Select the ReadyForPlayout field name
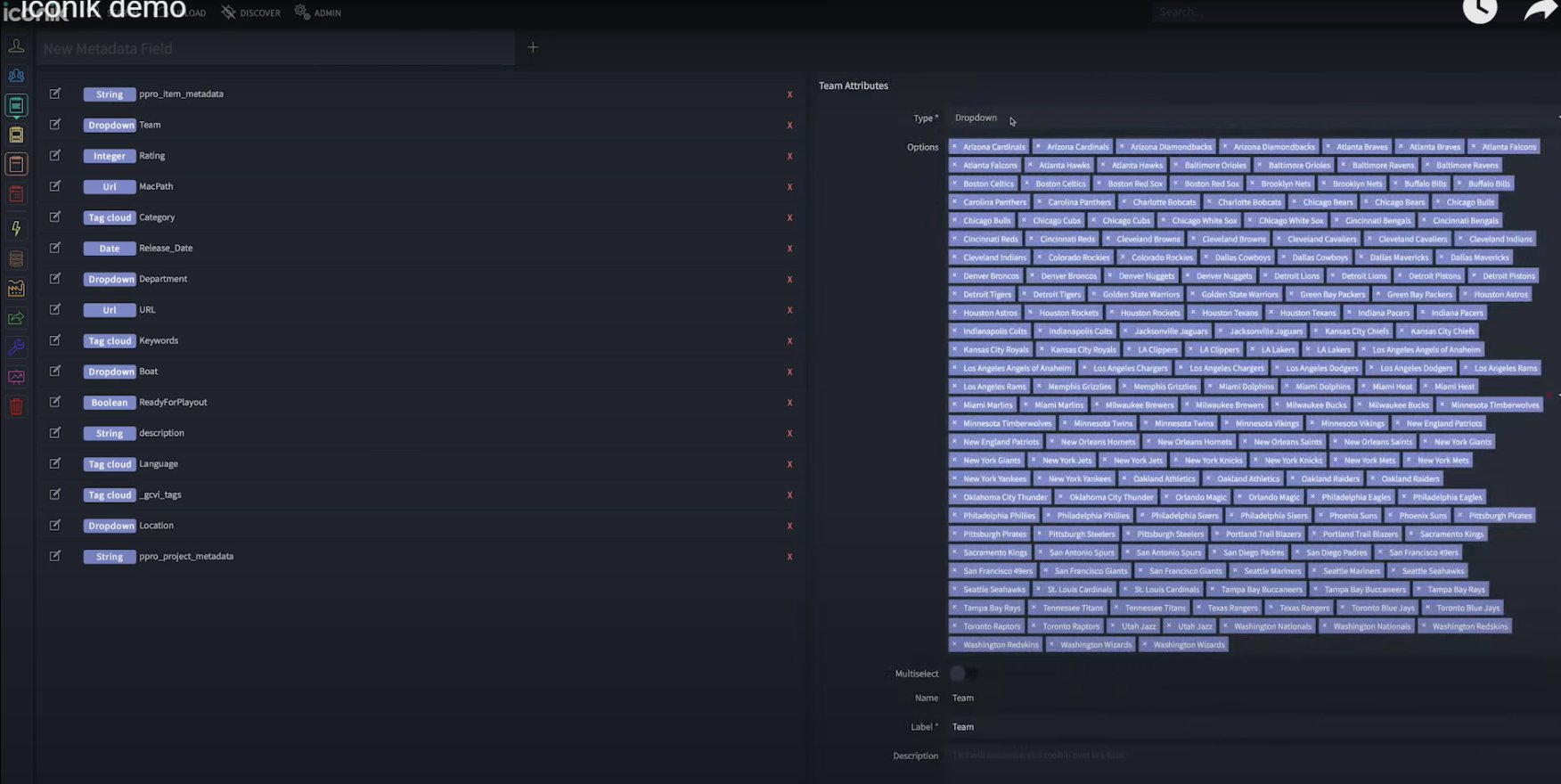The width and height of the screenshot is (1561, 784). point(173,402)
